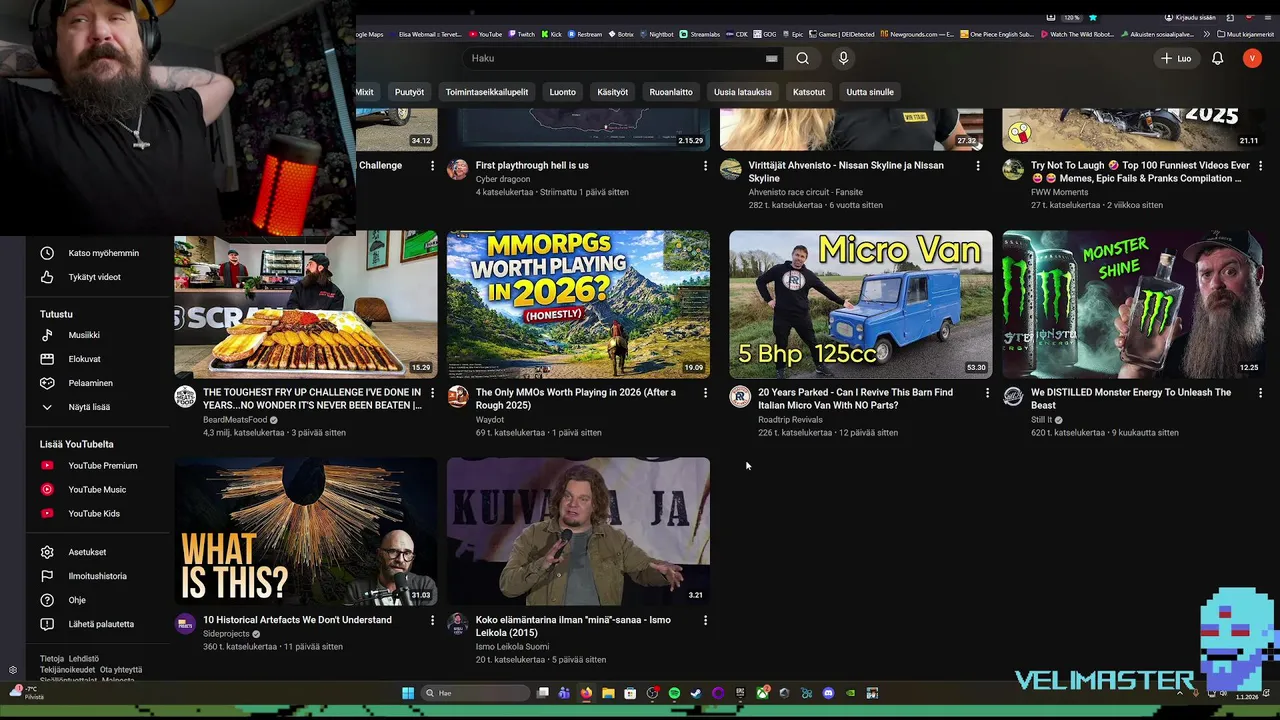The height and width of the screenshot is (720, 1280).
Task: Open Tykätyt videot in sidebar
Action: coord(95,277)
